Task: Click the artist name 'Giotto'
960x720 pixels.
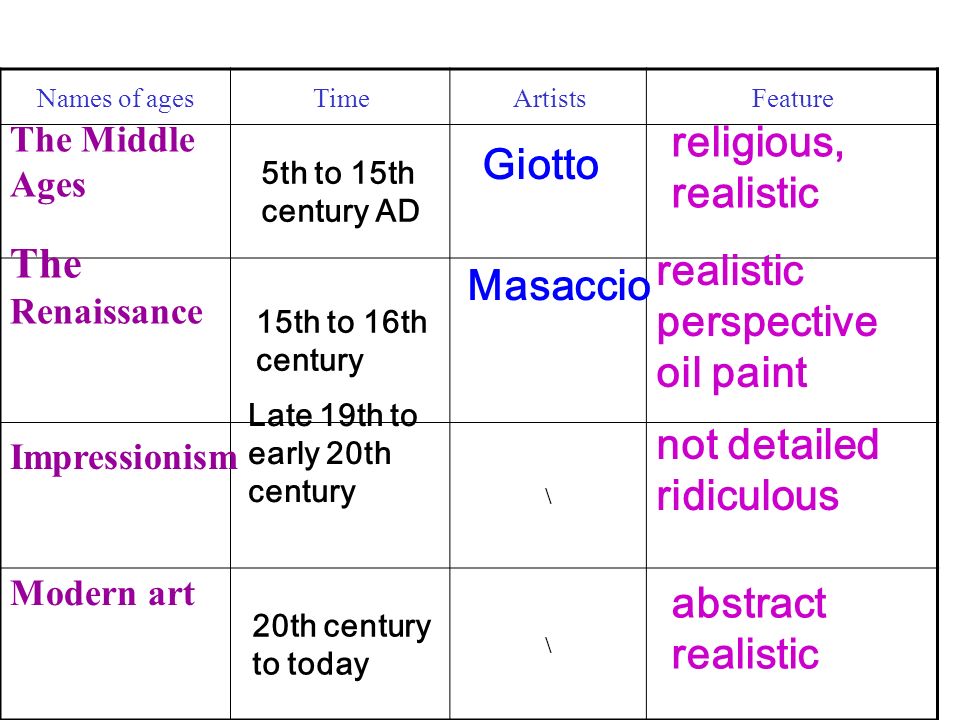Action: (541, 164)
